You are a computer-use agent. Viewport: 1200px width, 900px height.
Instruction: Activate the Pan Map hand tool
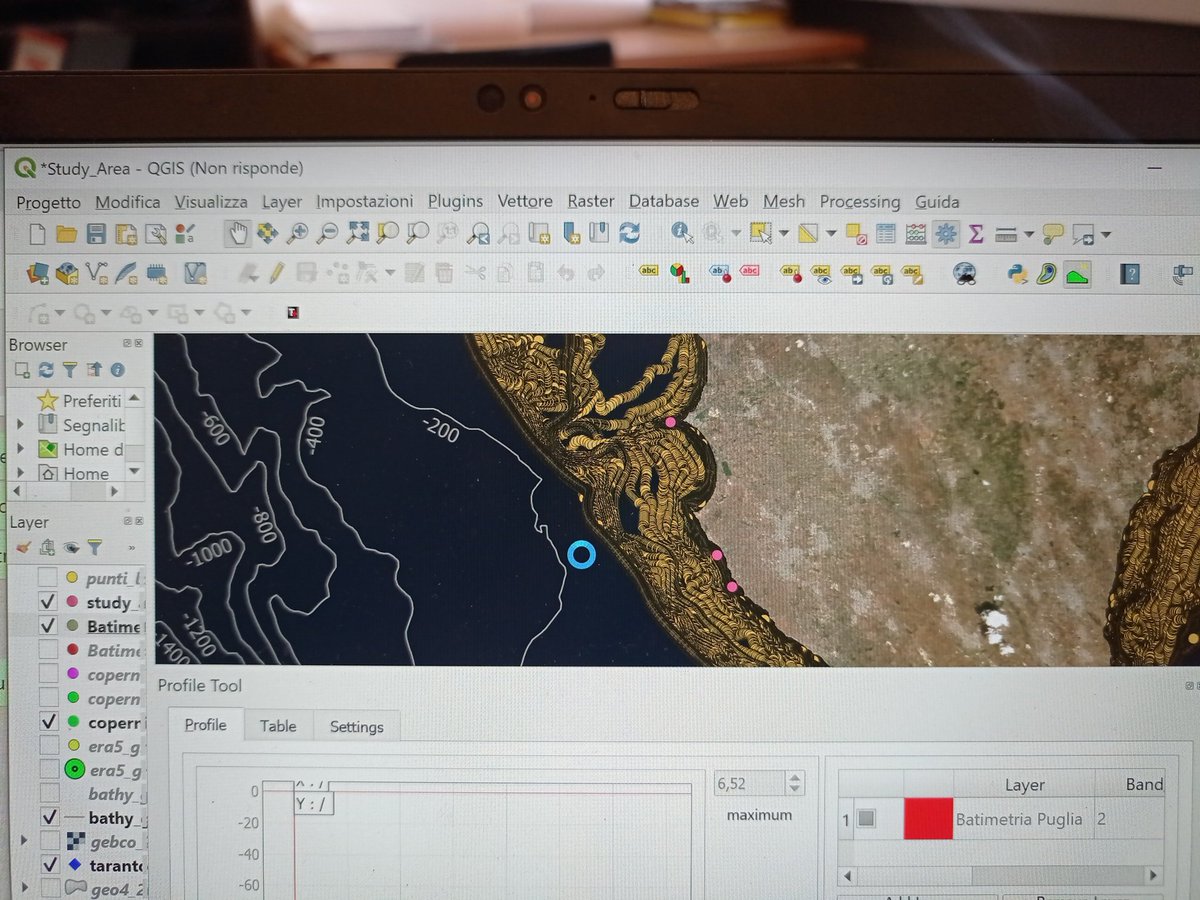click(238, 234)
